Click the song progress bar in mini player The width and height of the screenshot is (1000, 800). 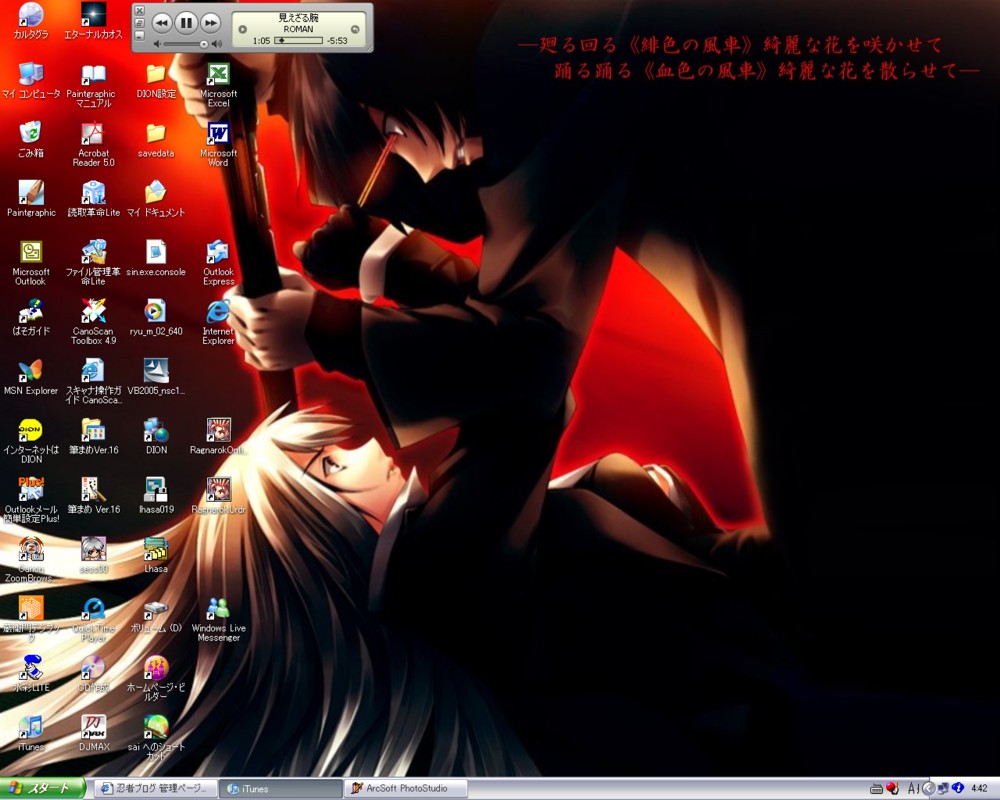tap(298, 40)
